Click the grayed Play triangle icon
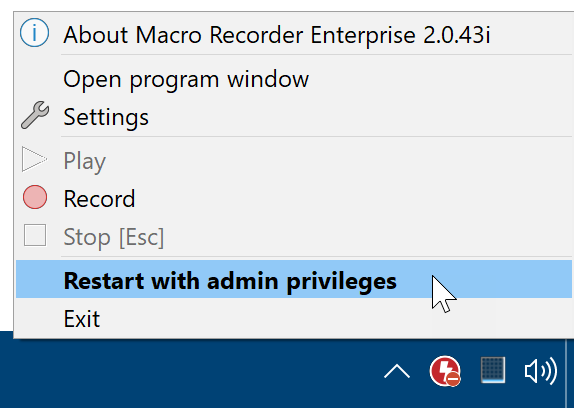Viewport: 574px width, 408px height. tap(34, 159)
